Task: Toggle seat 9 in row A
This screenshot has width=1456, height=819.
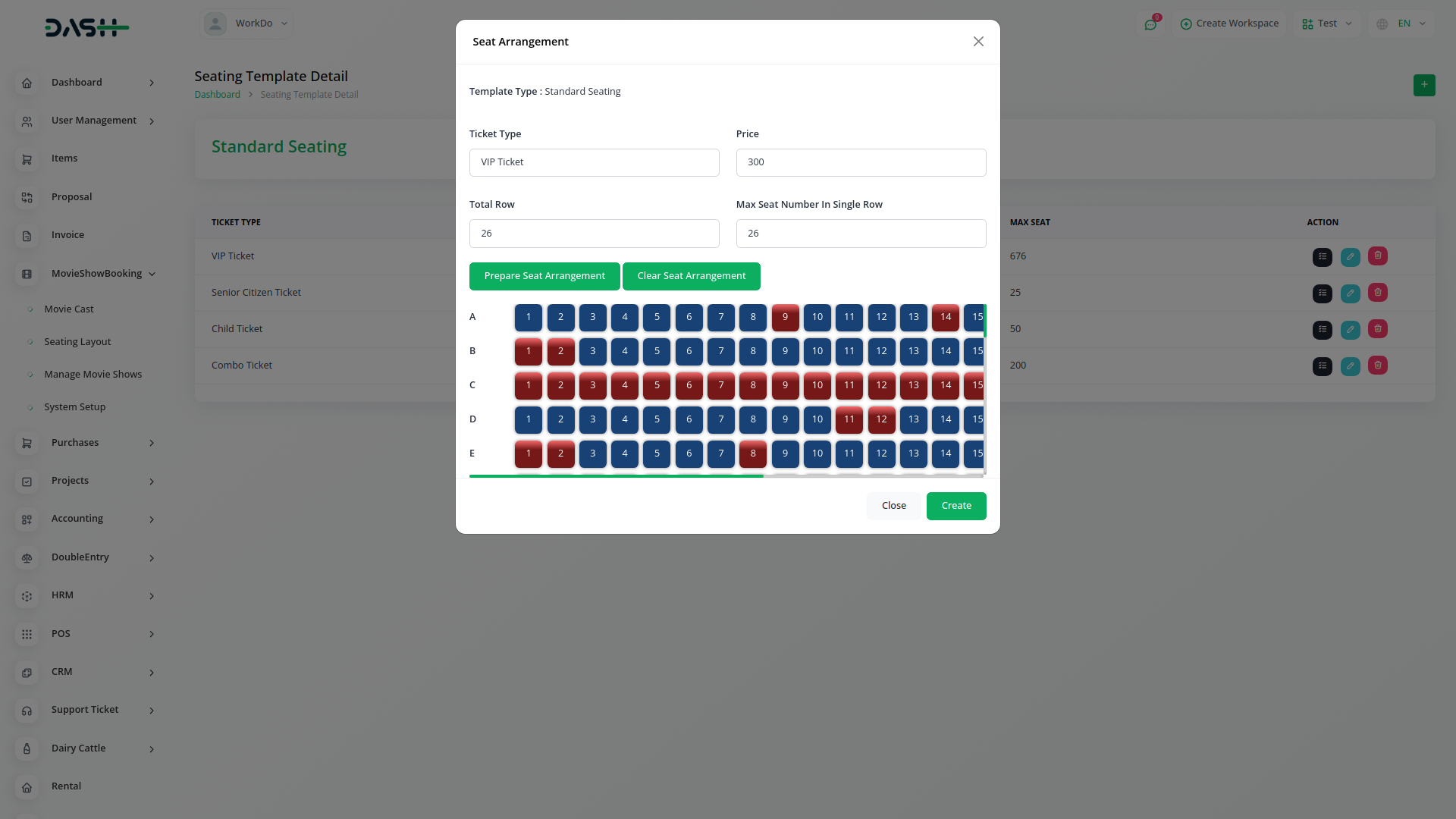Action: tap(785, 317)
